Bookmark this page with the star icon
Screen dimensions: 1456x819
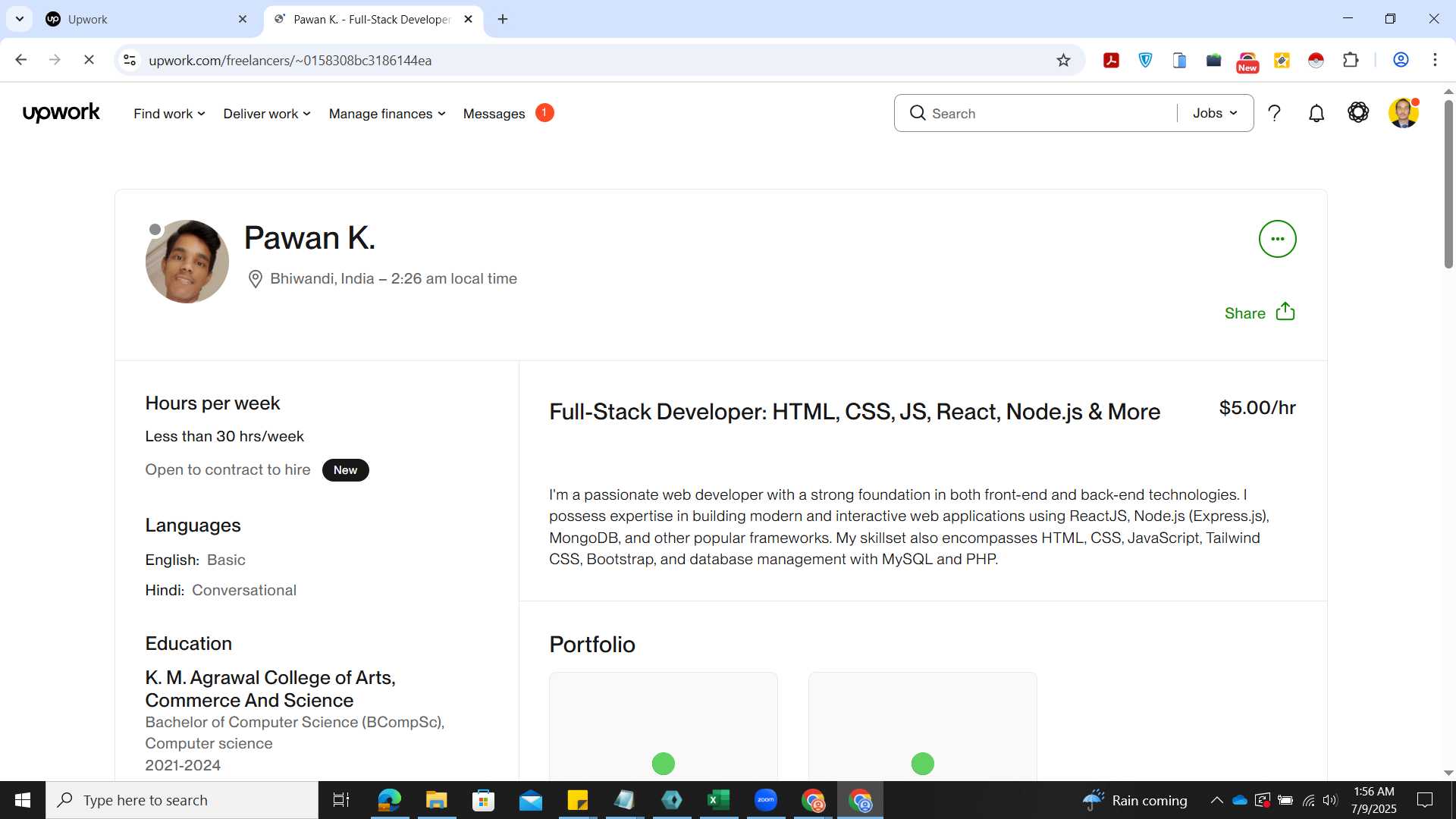(x=1063, y=60)
